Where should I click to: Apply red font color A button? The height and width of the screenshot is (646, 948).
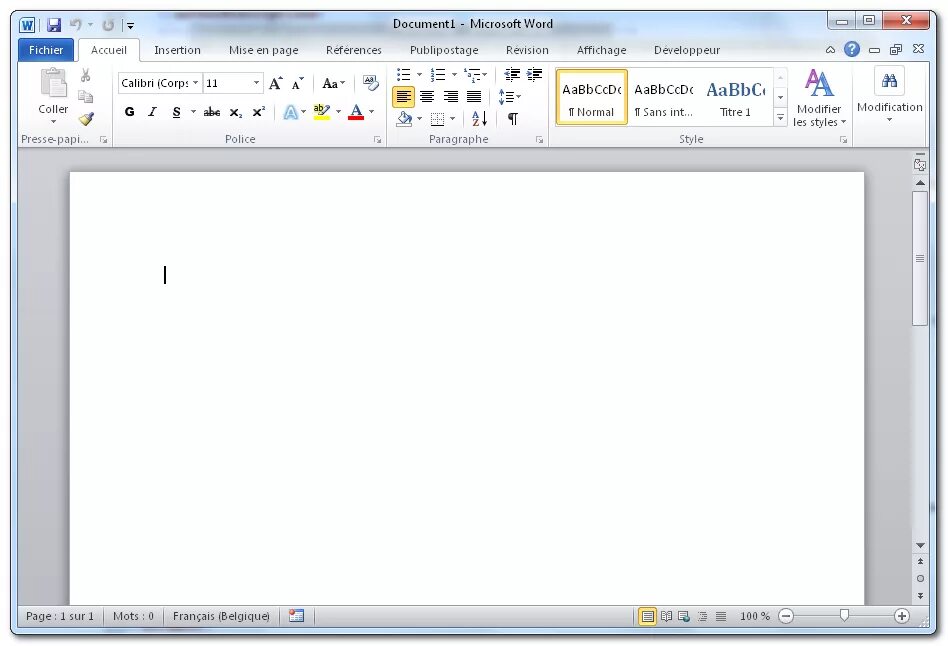(356, 112)
